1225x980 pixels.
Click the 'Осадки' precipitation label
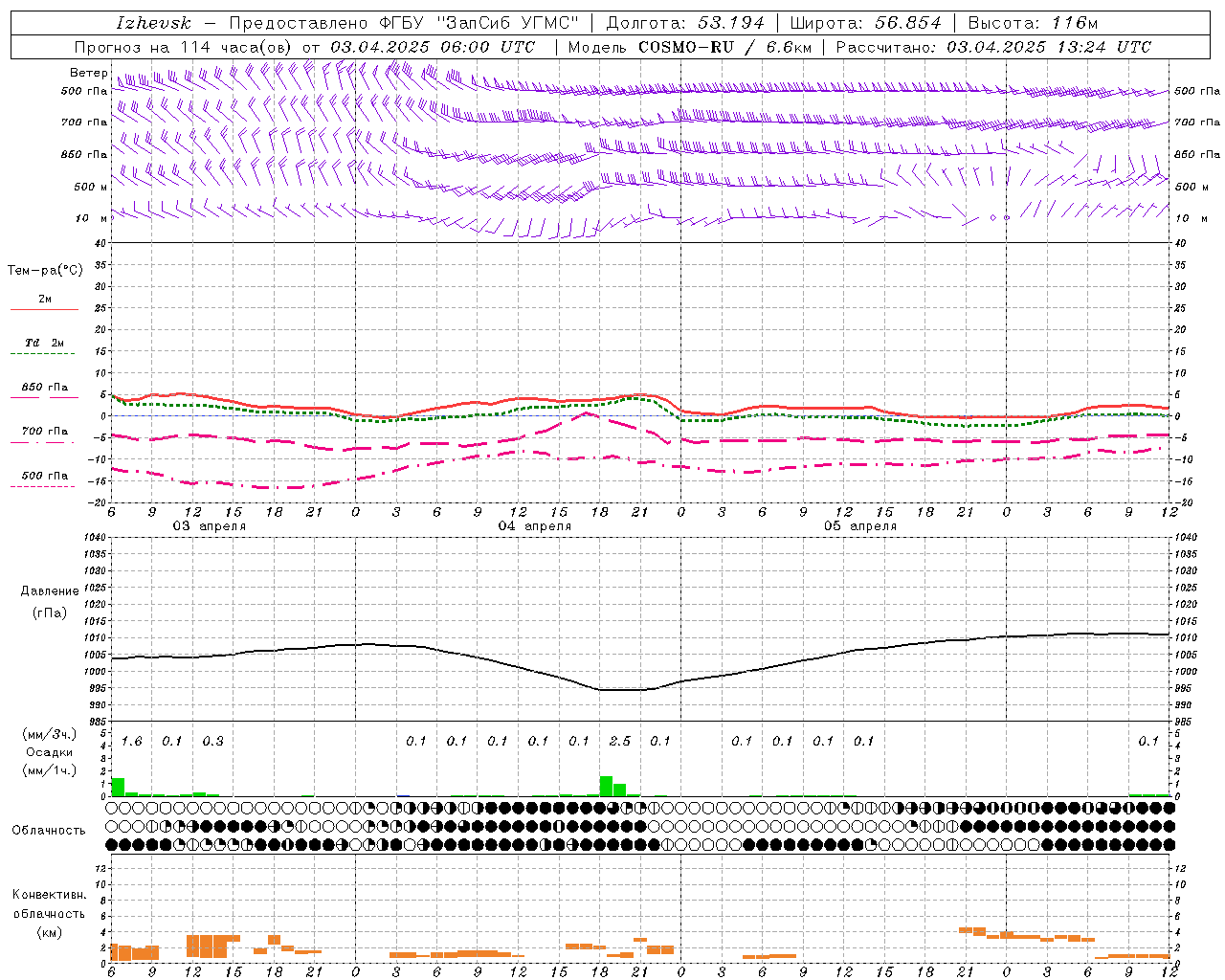point(50,752)
